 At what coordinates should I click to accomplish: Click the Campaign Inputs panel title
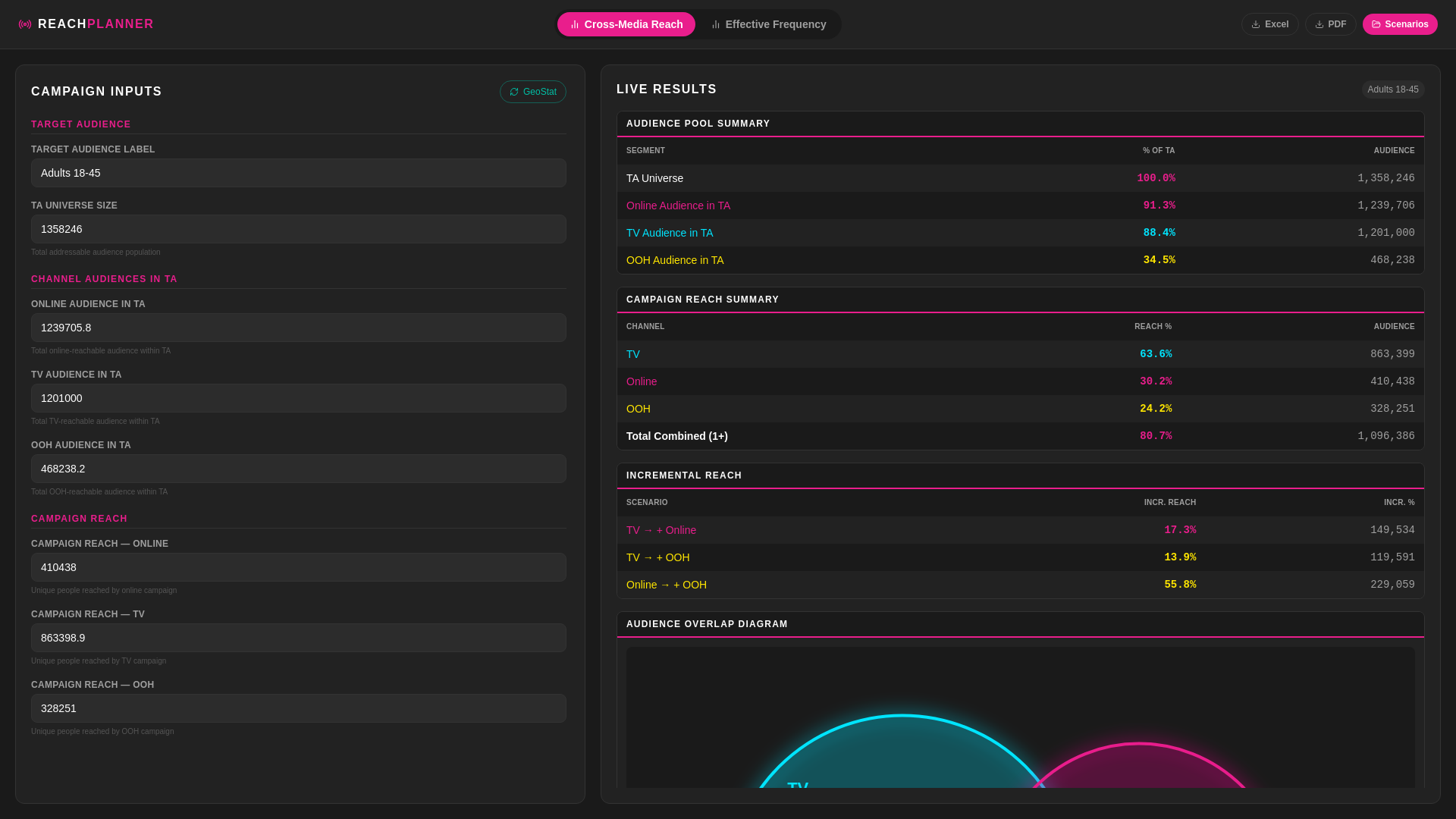click(x=96, y=92)
